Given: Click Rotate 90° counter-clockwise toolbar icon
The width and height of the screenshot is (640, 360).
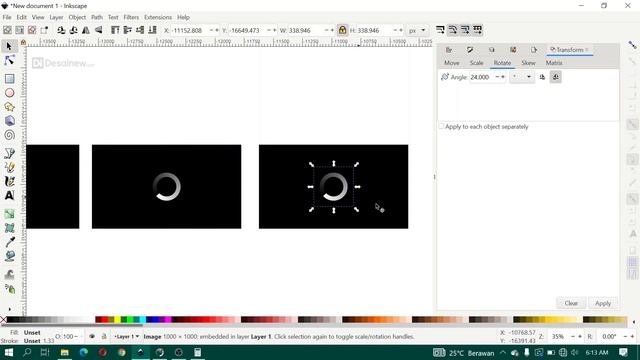Looking at the screenshot, I should coord(61,30).
